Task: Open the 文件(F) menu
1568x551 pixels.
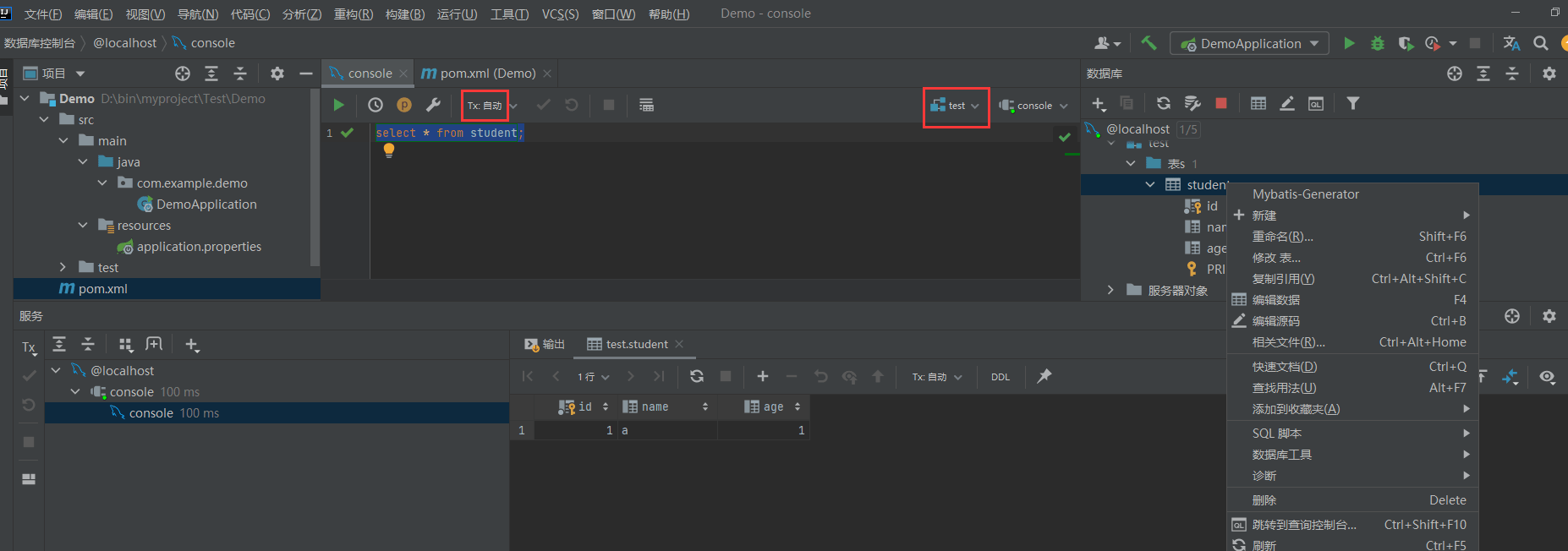Action: (42, 14)
